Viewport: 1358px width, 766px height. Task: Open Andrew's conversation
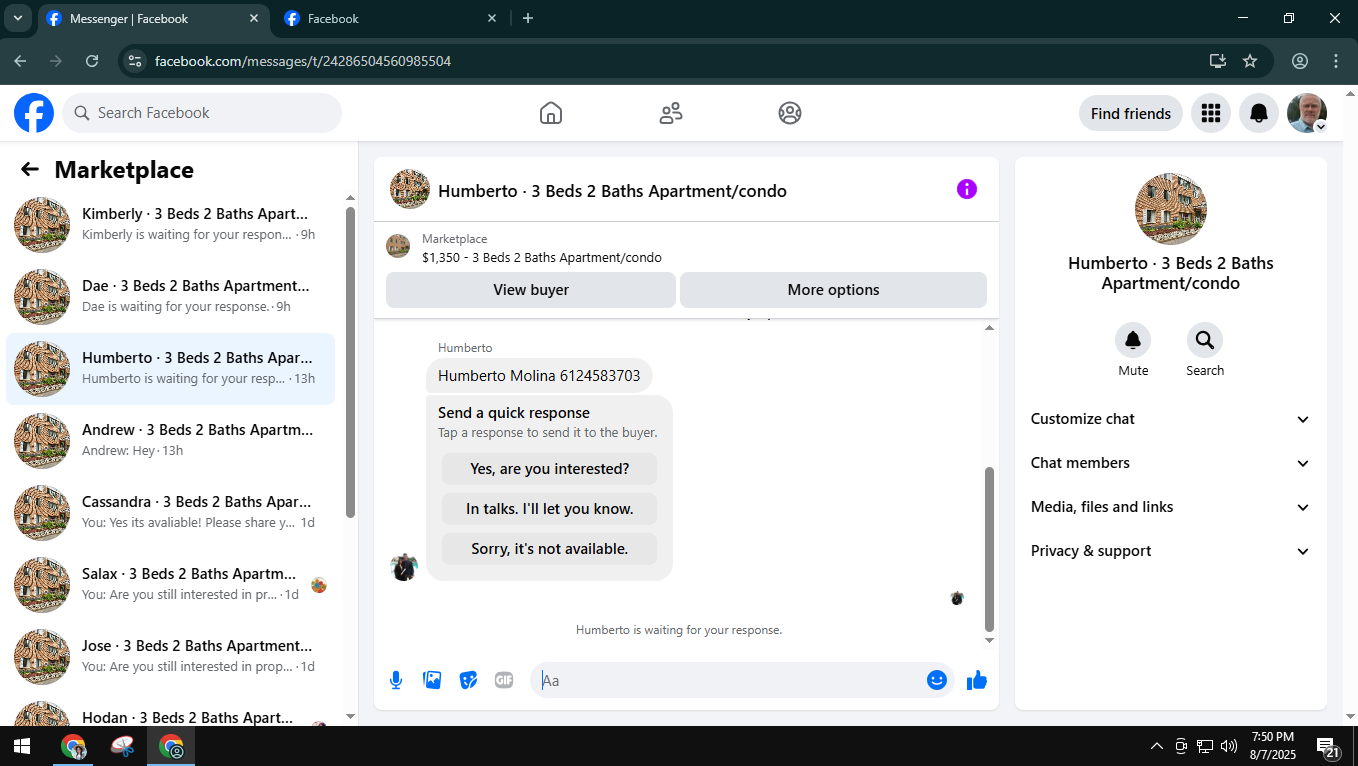point(171,440)
